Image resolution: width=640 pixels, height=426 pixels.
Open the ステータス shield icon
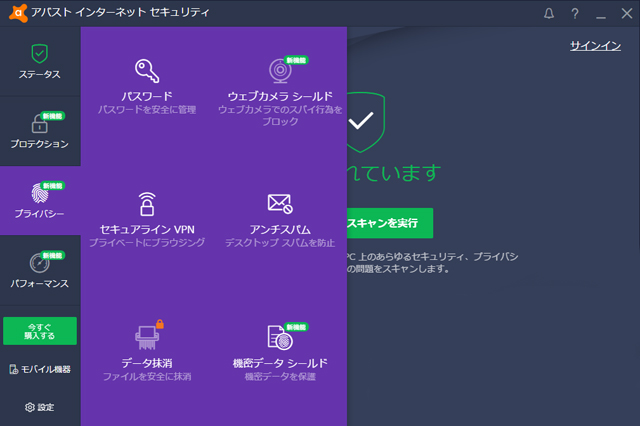[40, 53]
